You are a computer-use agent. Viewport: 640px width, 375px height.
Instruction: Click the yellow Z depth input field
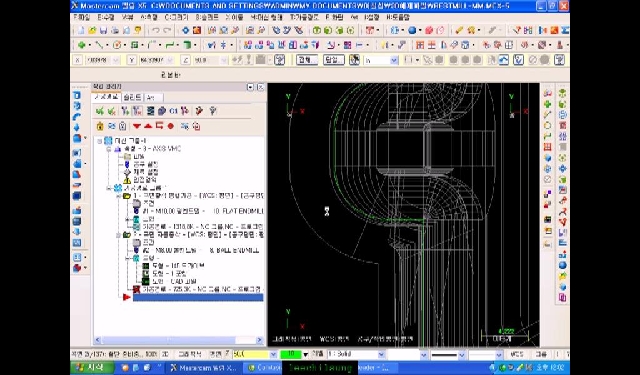coord(251,354)
